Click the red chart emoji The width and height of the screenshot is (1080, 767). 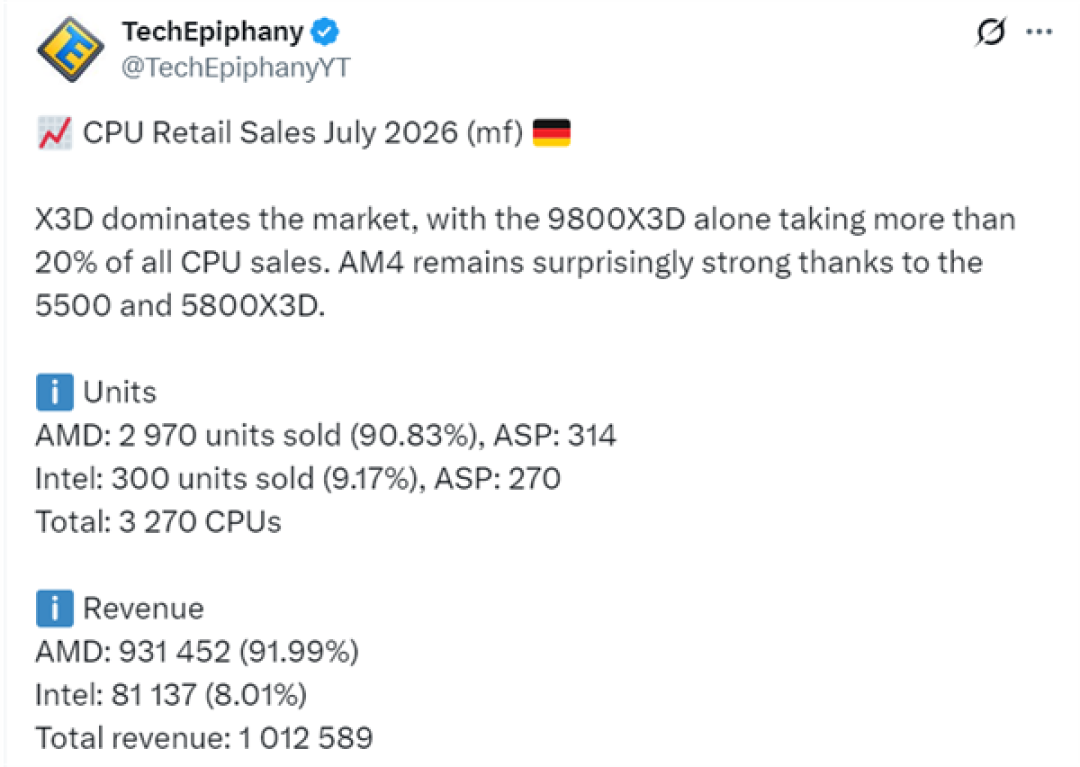pos(54,133)
